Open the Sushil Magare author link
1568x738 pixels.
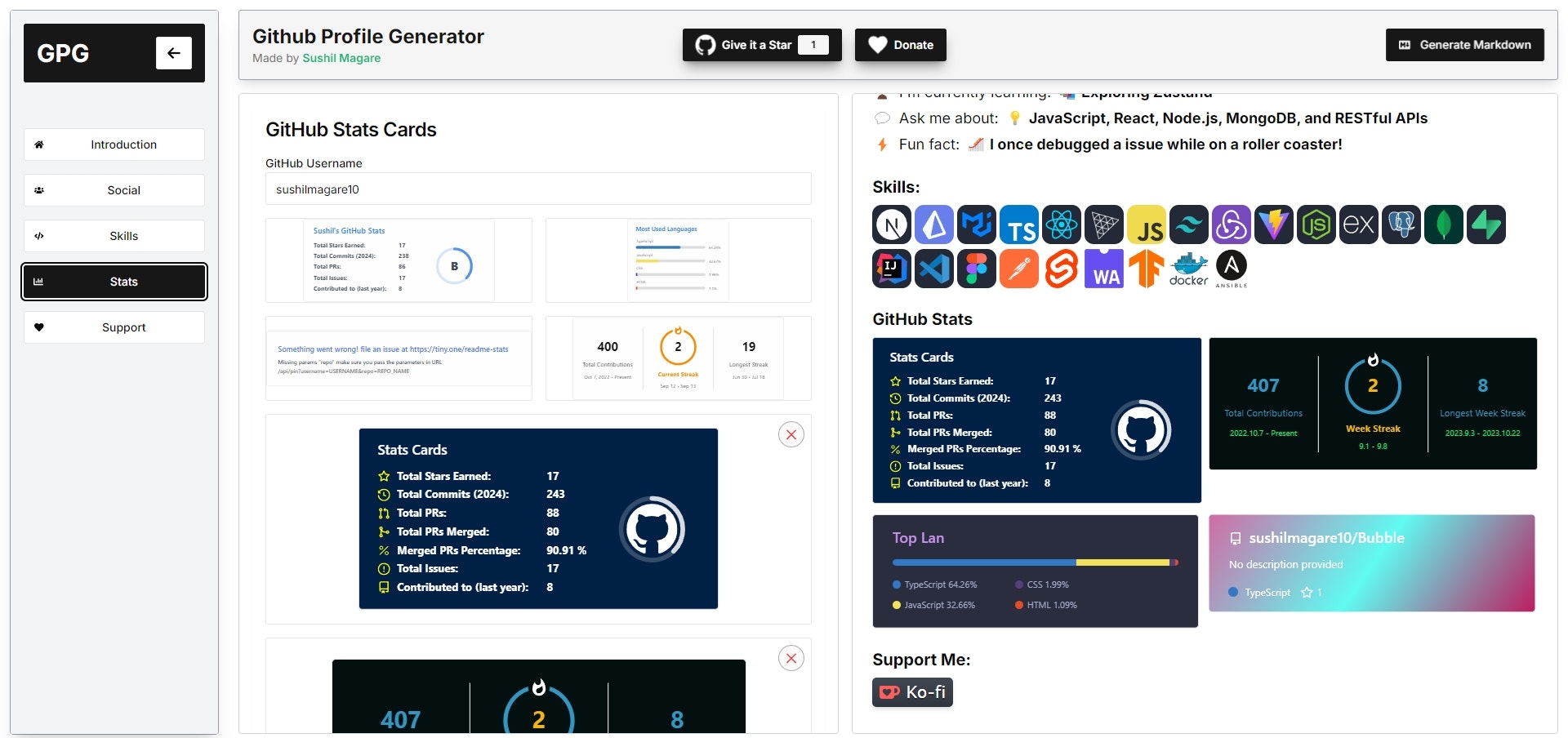coord(341,58)
